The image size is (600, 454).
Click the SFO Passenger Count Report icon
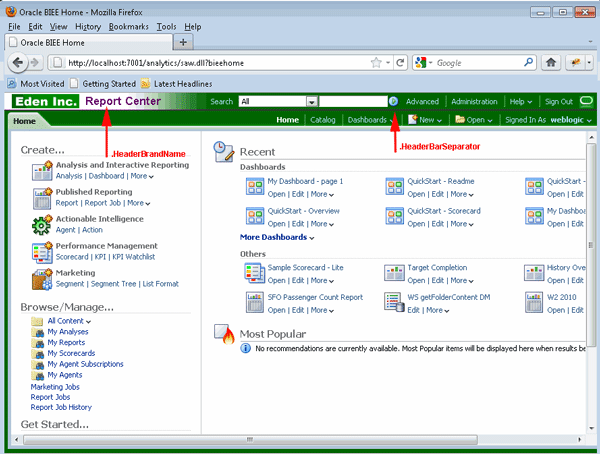tap(255, 302)
